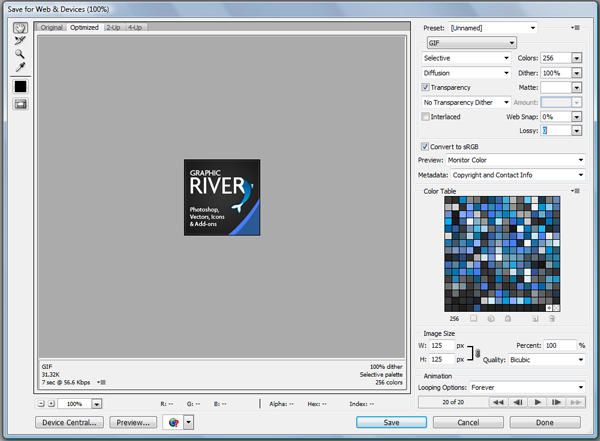600x441 pixels.
Task: Open browser selection dropdown arrow
Action: pos(189,422)
